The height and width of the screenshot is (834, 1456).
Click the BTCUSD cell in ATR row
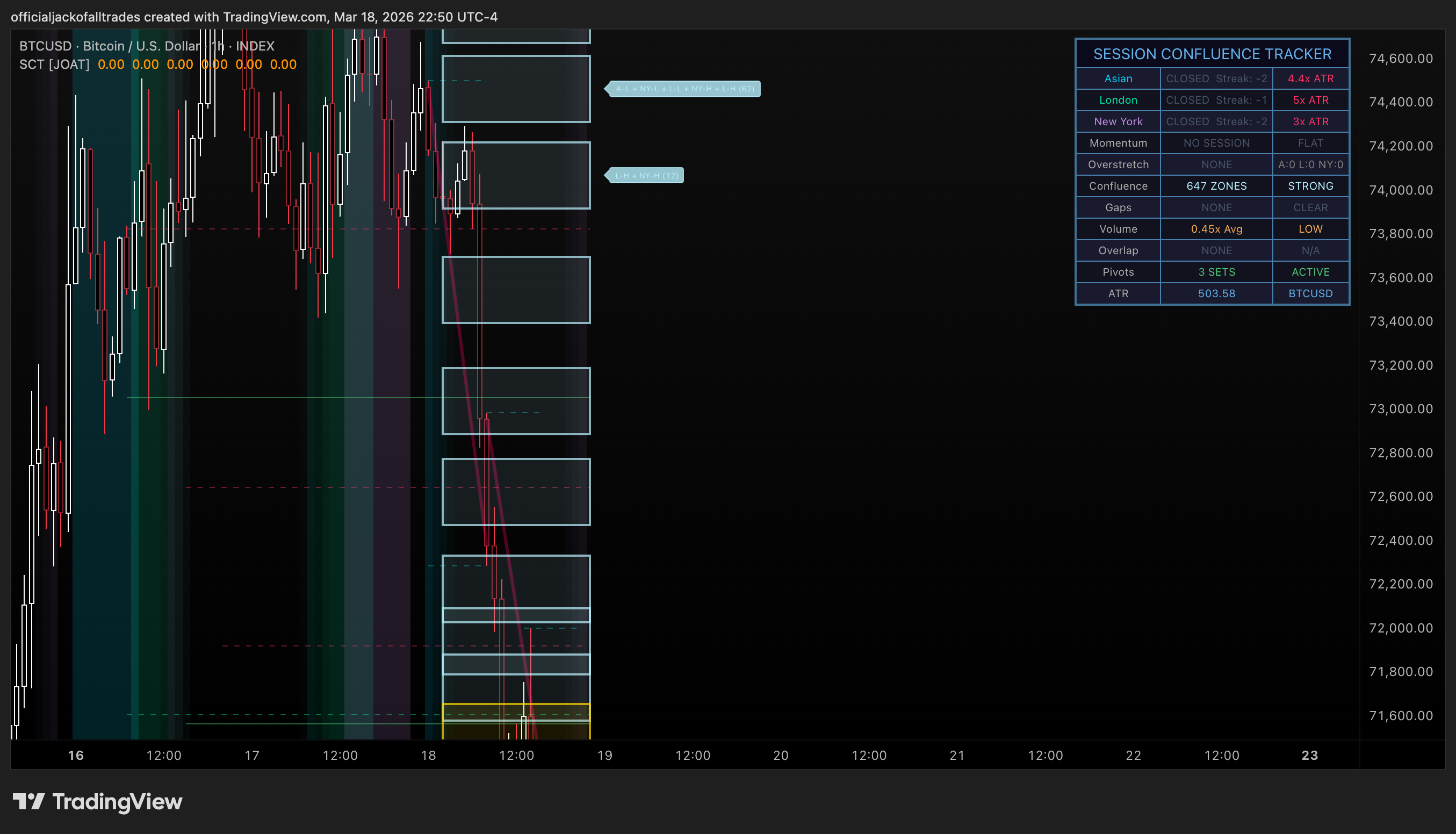[x=1310, y=293]
